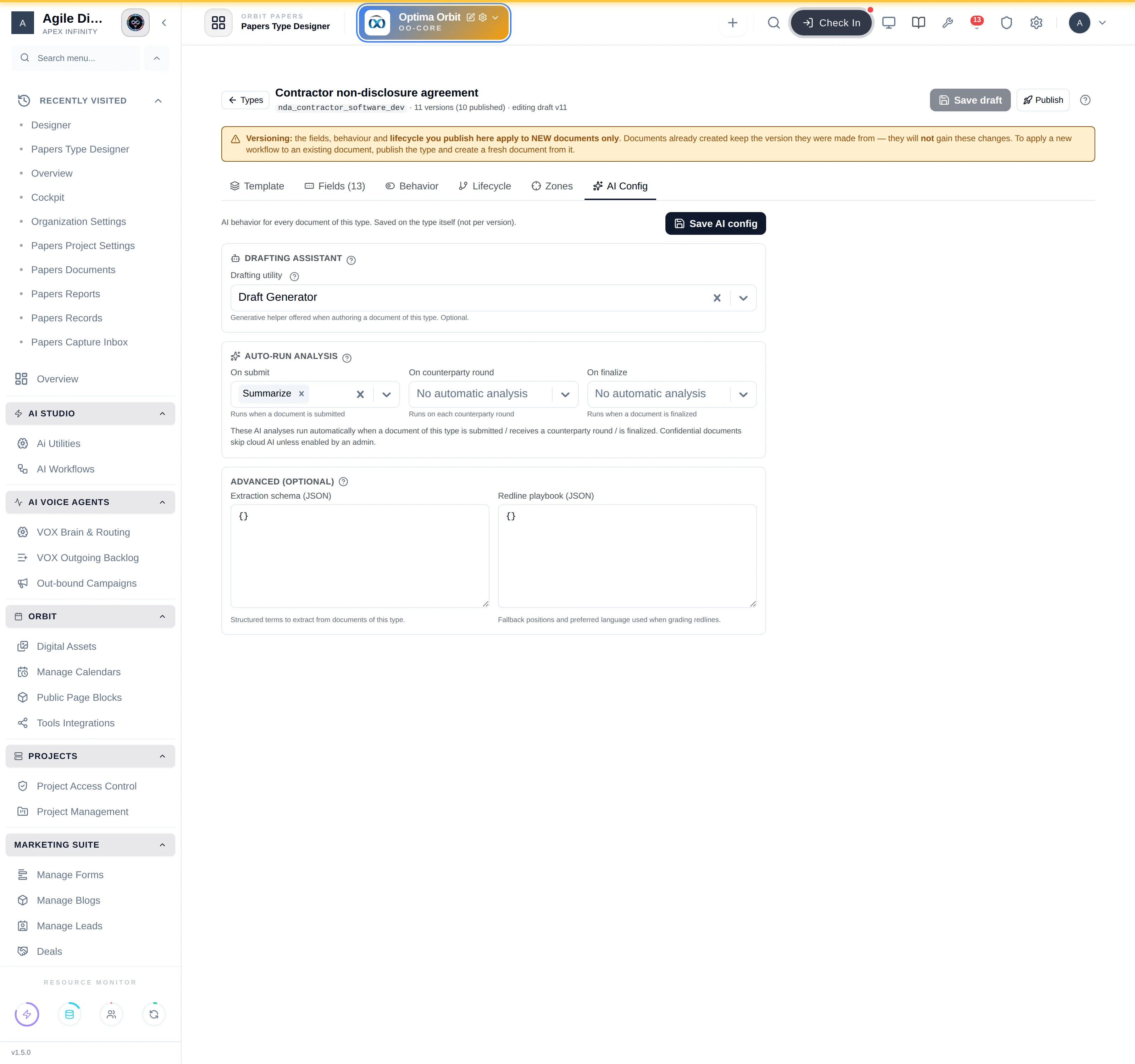Image resolution: width=1135 pixels, height=1064 pixels.
Task: Click the Drafting utility help icon
Action: [294, 276]
